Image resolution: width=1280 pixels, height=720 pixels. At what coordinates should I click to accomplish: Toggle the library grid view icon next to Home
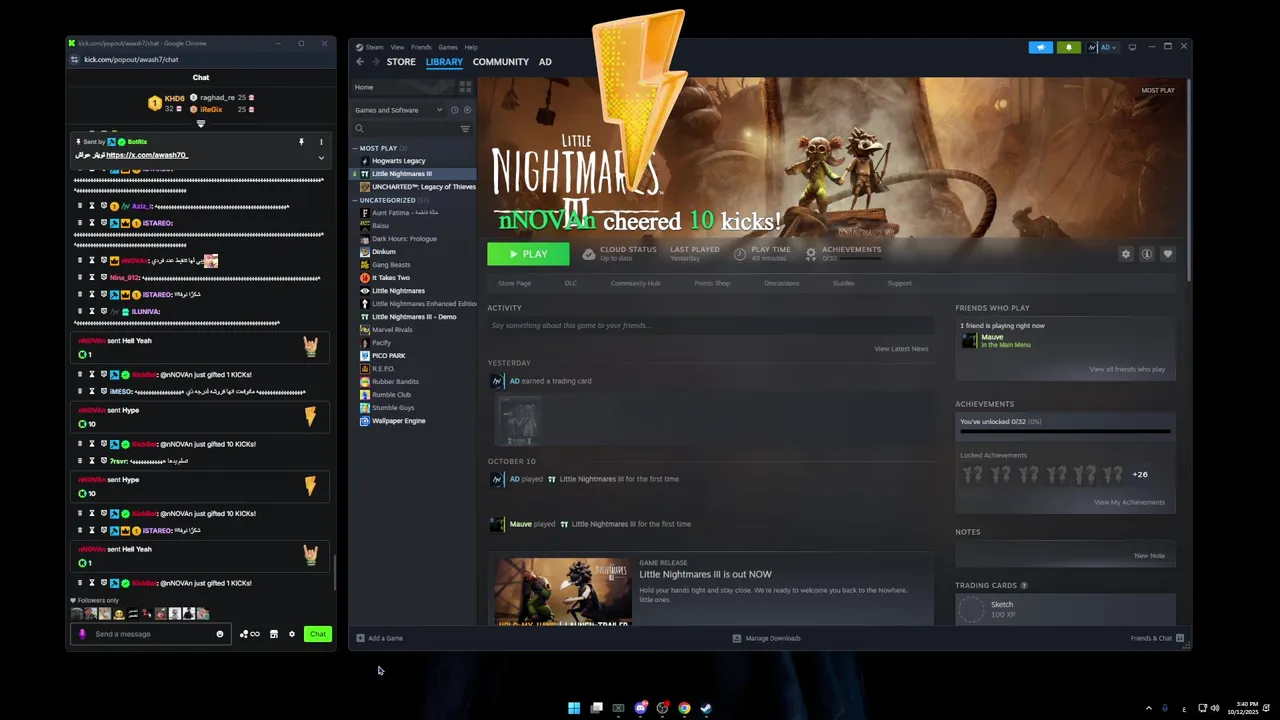pyautogui.click(x=465, y=87)
